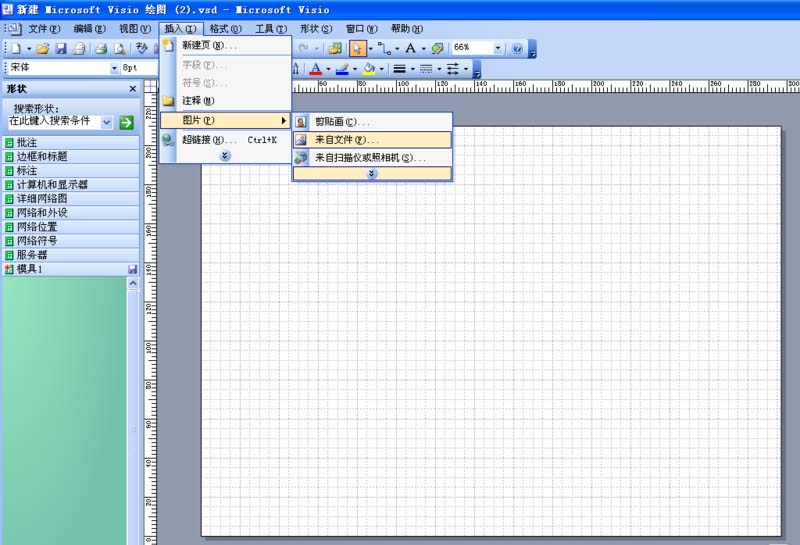Open the Pointer tool dropdown arrow
The width and height of the screenshot is (800, 545).
tap(371, 49)
